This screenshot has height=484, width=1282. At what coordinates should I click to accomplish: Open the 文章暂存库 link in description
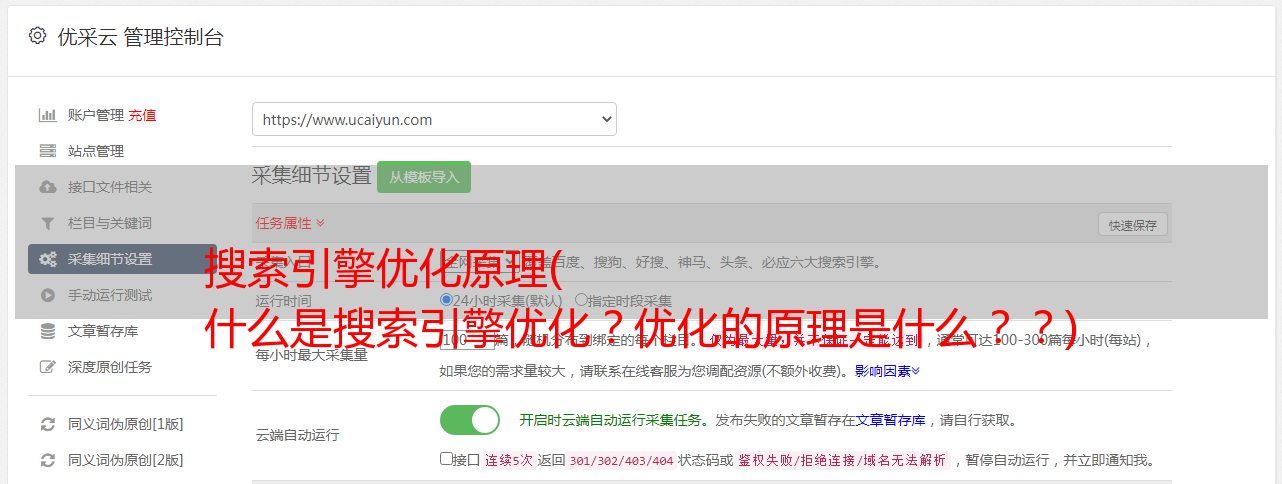[890, 420]
